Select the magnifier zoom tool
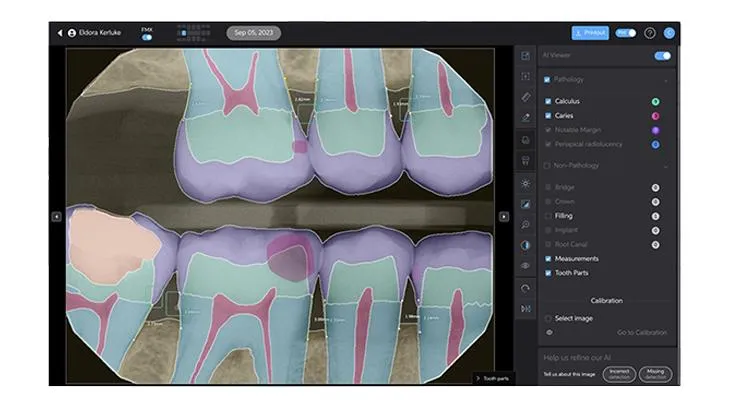Image resolution: width=730 pixels, height=410 pixels. pyautogui.click(x=525, y=224)
